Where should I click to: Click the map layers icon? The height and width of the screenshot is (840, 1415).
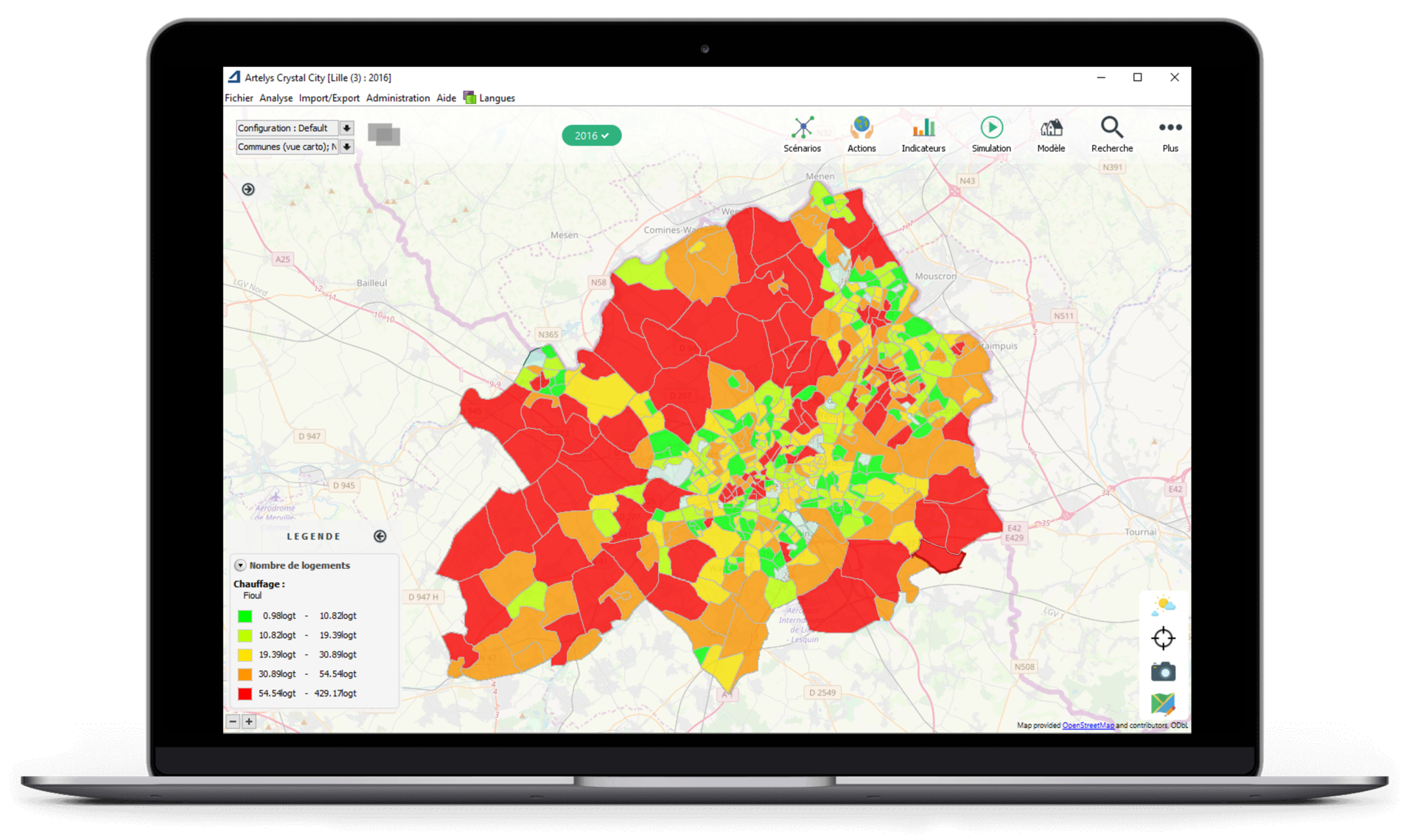(x=1163, y=704)
